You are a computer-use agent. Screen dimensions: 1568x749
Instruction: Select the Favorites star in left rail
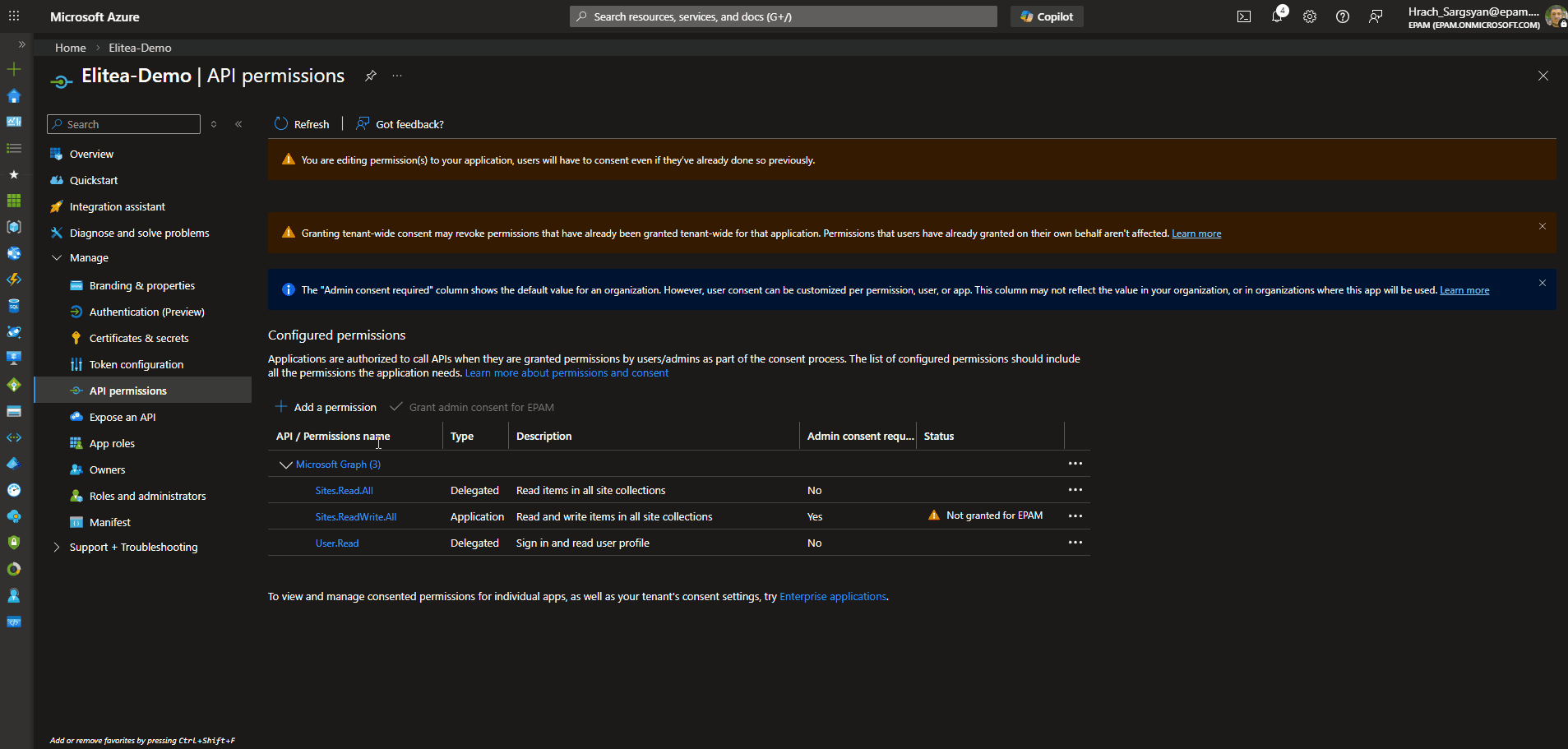click(x=13, y=174)
